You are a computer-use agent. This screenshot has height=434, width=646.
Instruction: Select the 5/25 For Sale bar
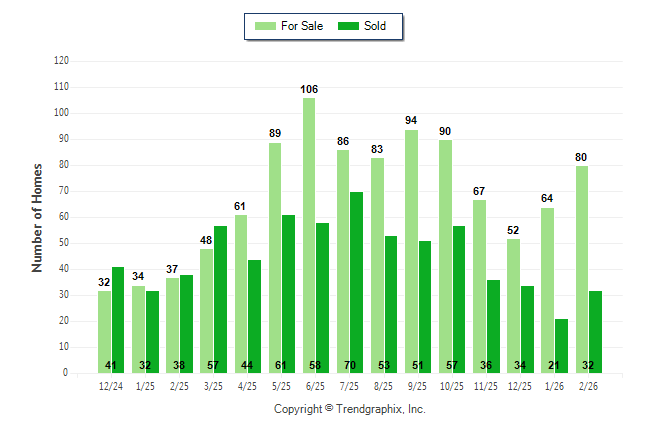click(275, 257)
